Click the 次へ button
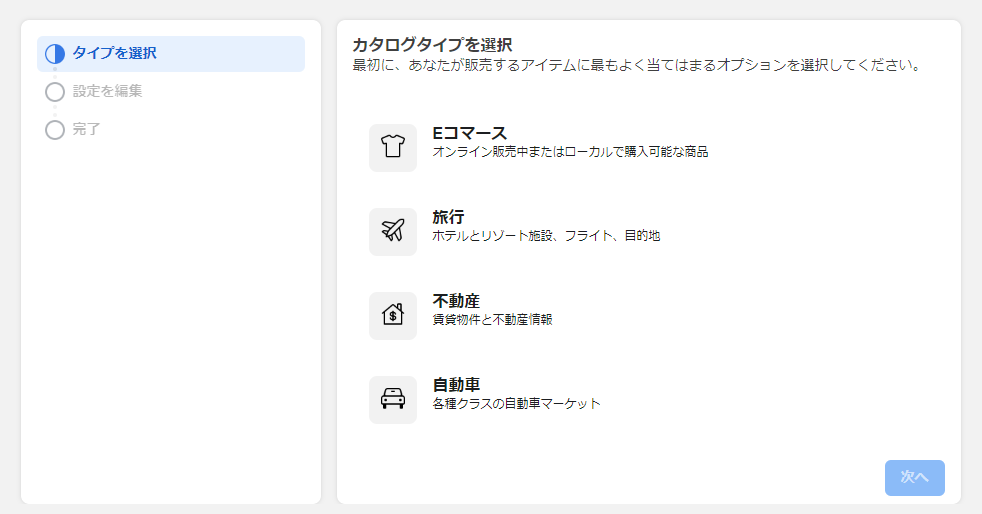Screen dimensions: 982x514 [x=914, y=478]
